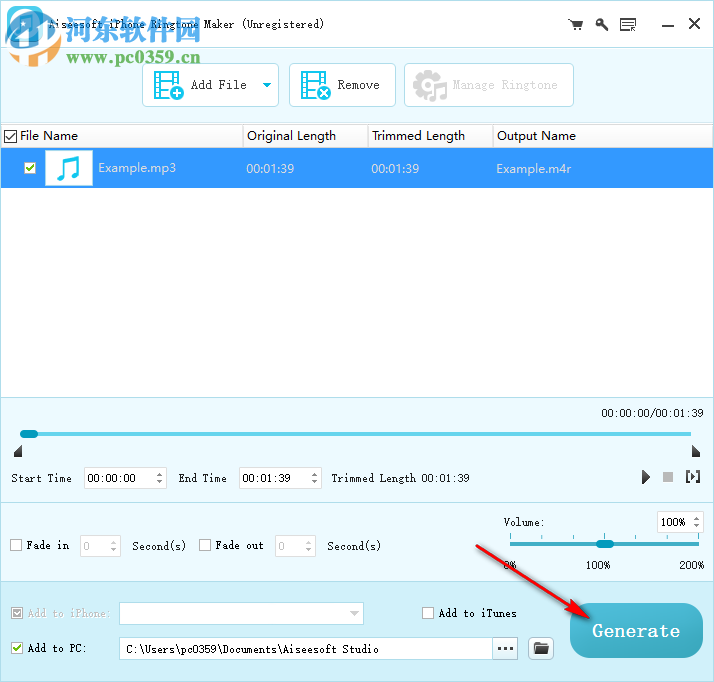Click the output folder path field
Screen dimensions: 714x682
306,648
